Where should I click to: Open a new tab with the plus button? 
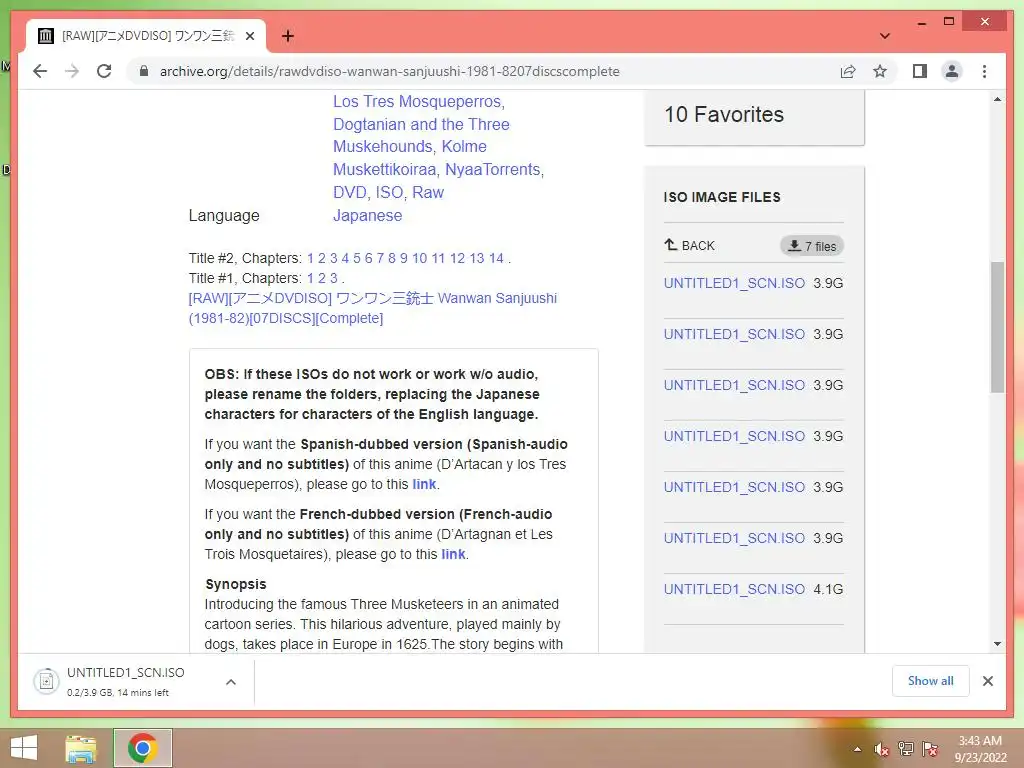coord(288,35)
